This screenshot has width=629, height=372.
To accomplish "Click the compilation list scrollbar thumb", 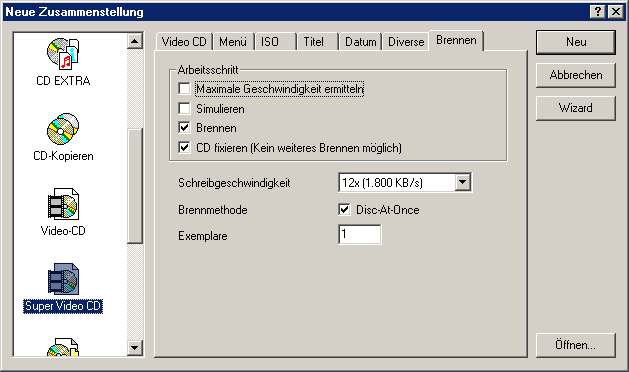I will [x=135, y=186].
